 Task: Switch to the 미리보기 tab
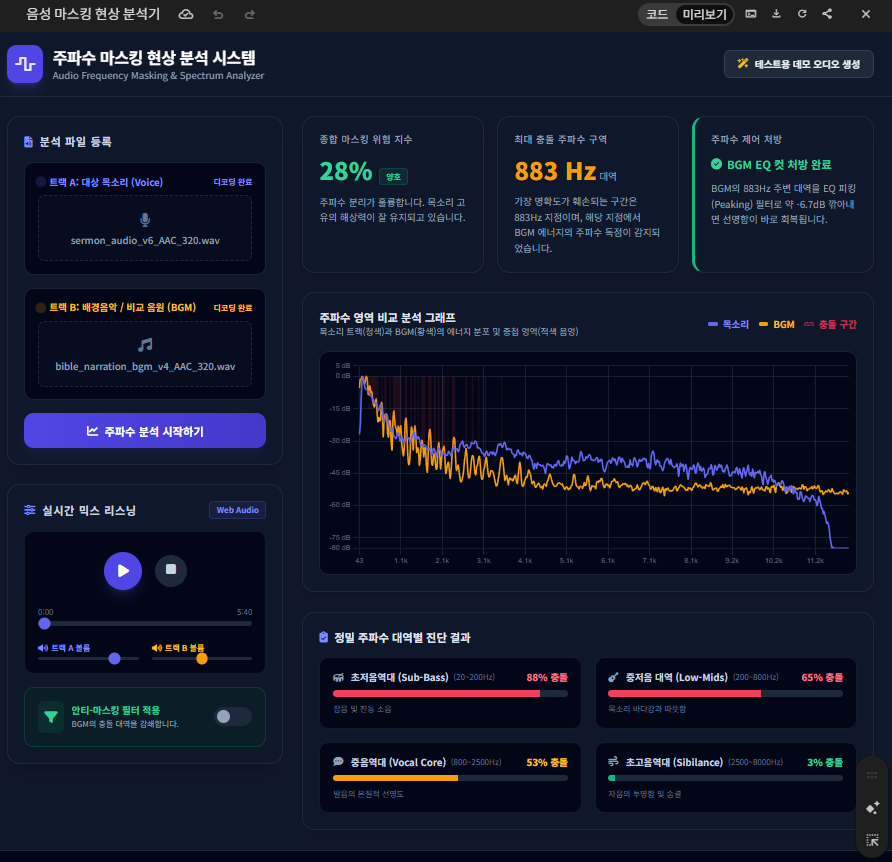tap(704, 14)
